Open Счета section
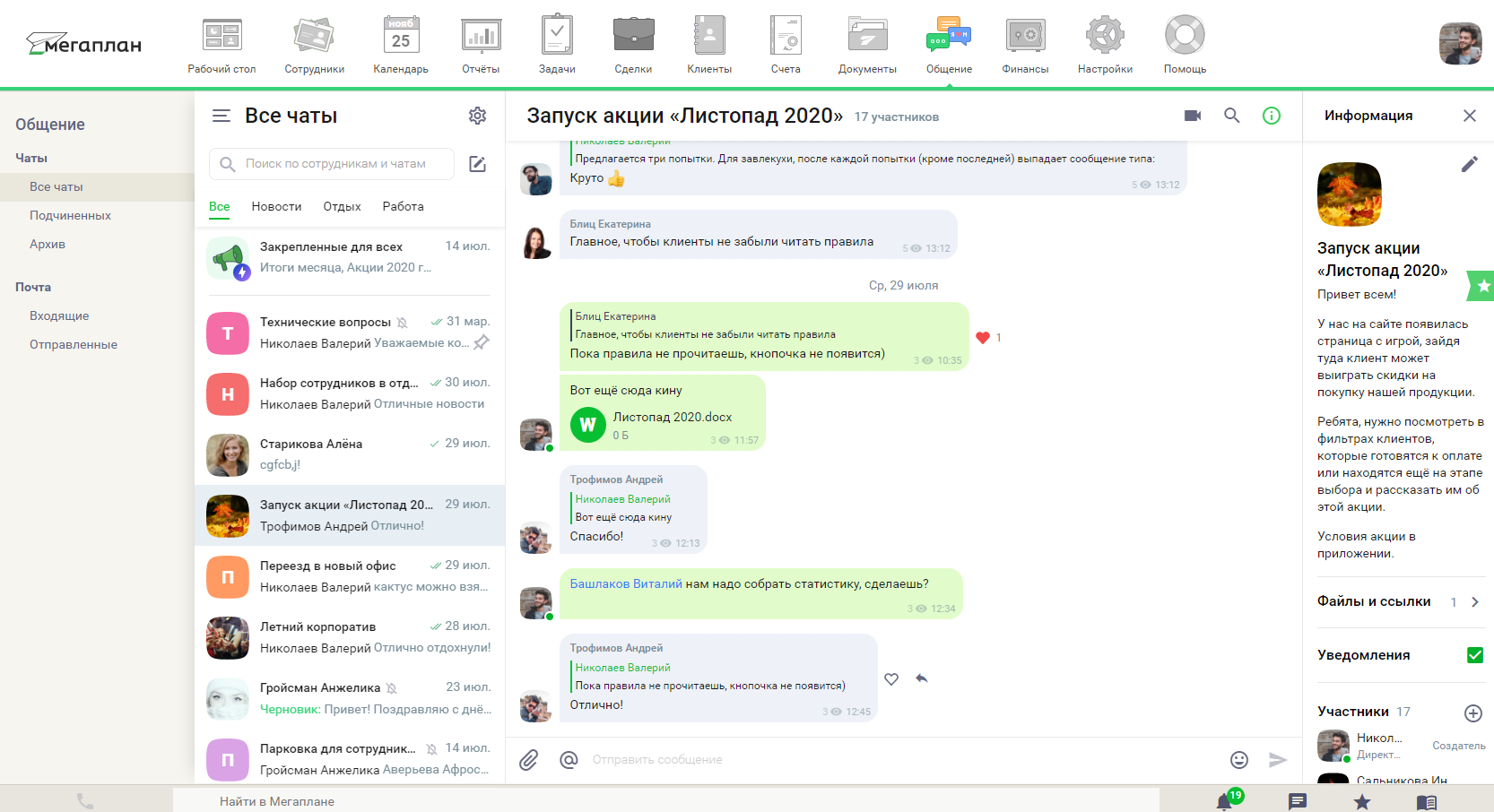Image resolution: width=1494 pixels, height=812 pixels. click(786, 45)
